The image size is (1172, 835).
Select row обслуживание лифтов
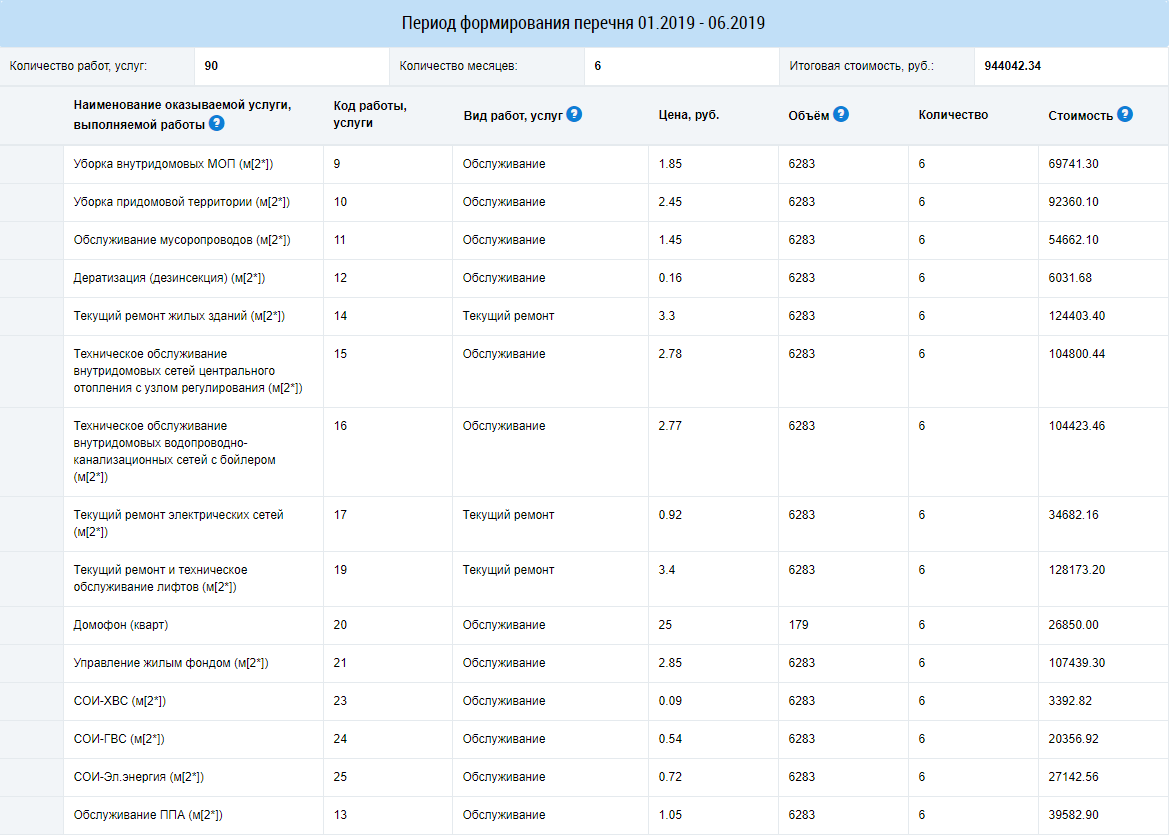[x=585, y=579]
